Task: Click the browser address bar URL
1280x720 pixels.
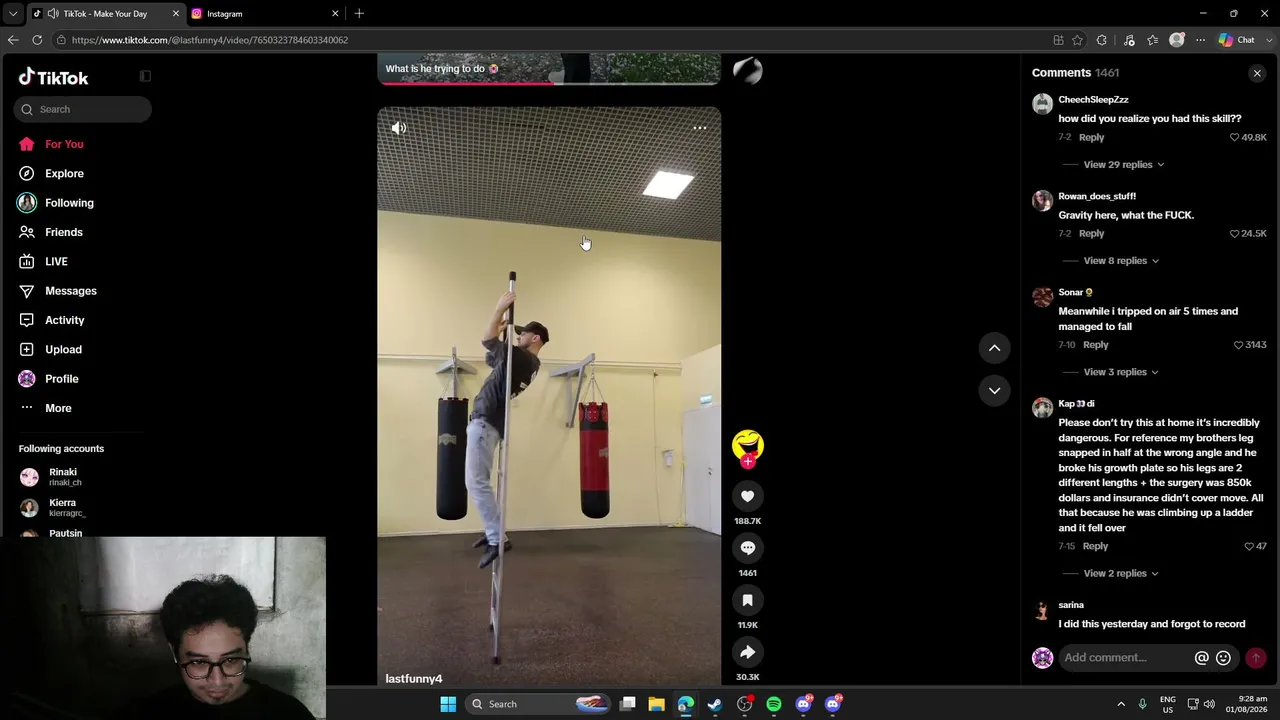Action: point(210,40)
